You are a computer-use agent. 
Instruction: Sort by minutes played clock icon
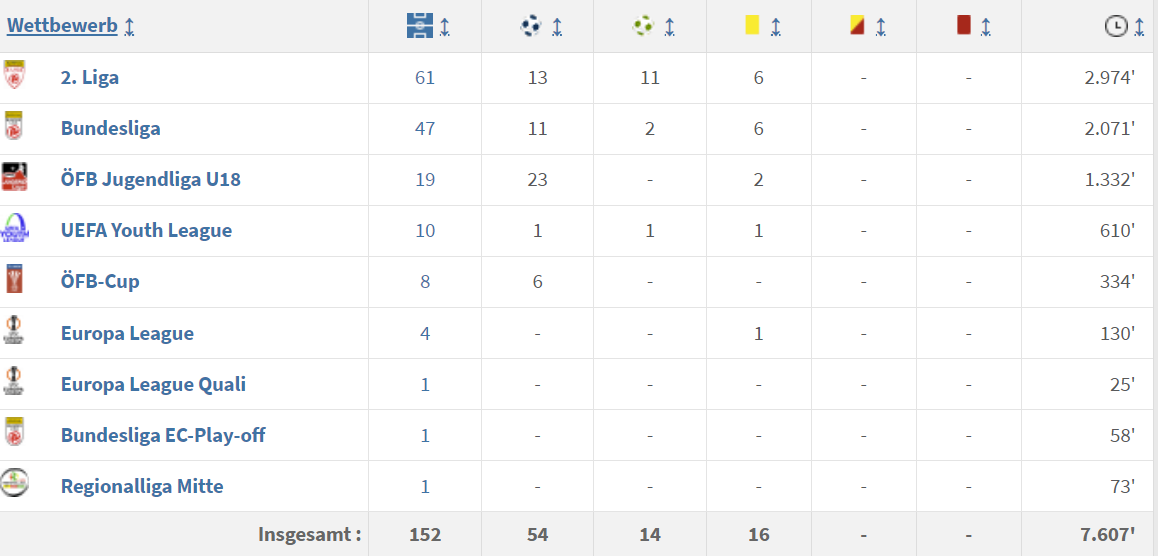pos(1116,27)
